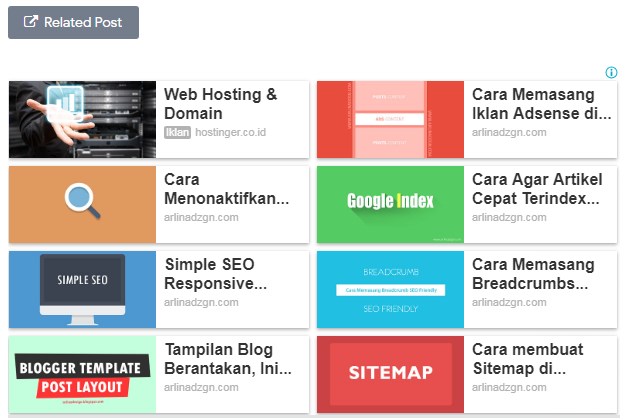
Task: Open the Simple SEO monitor thumbnail
Action: [x=82, y=290]
